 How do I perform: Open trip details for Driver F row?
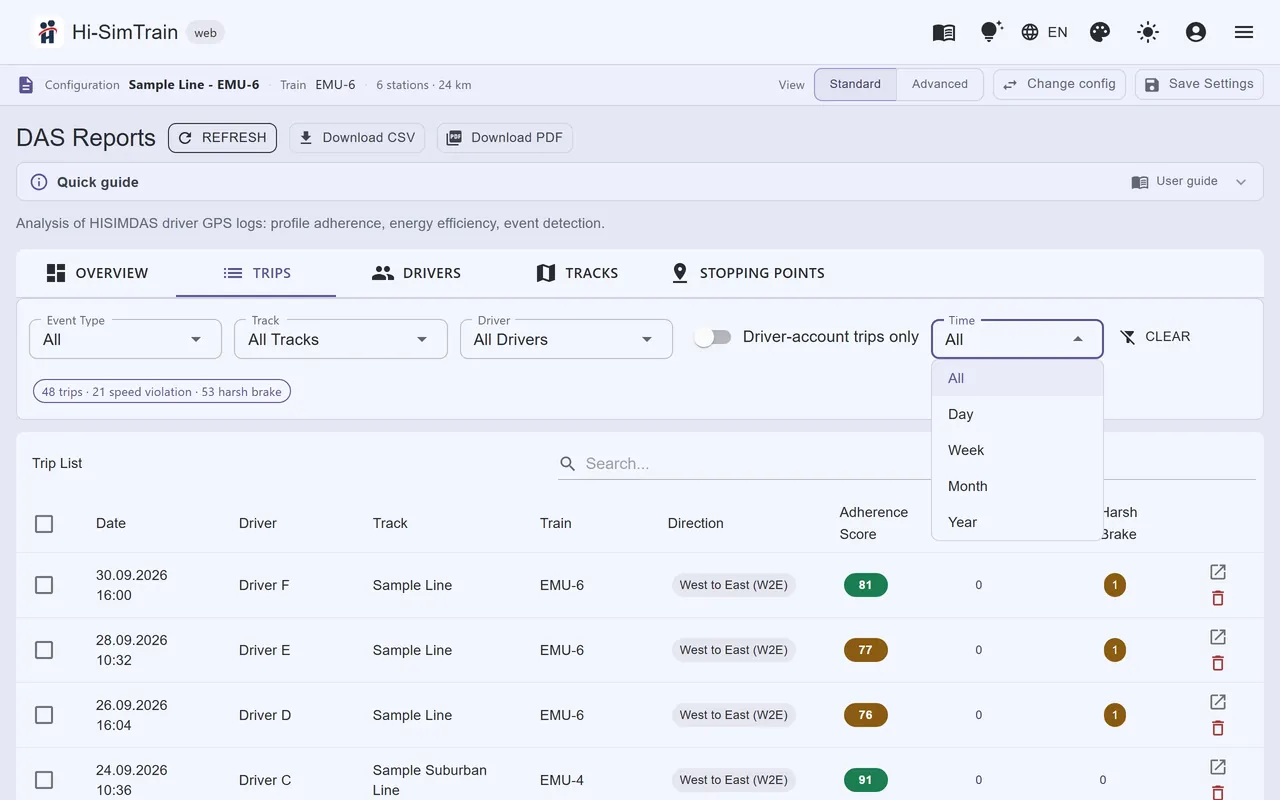(x=1218, y=572)
